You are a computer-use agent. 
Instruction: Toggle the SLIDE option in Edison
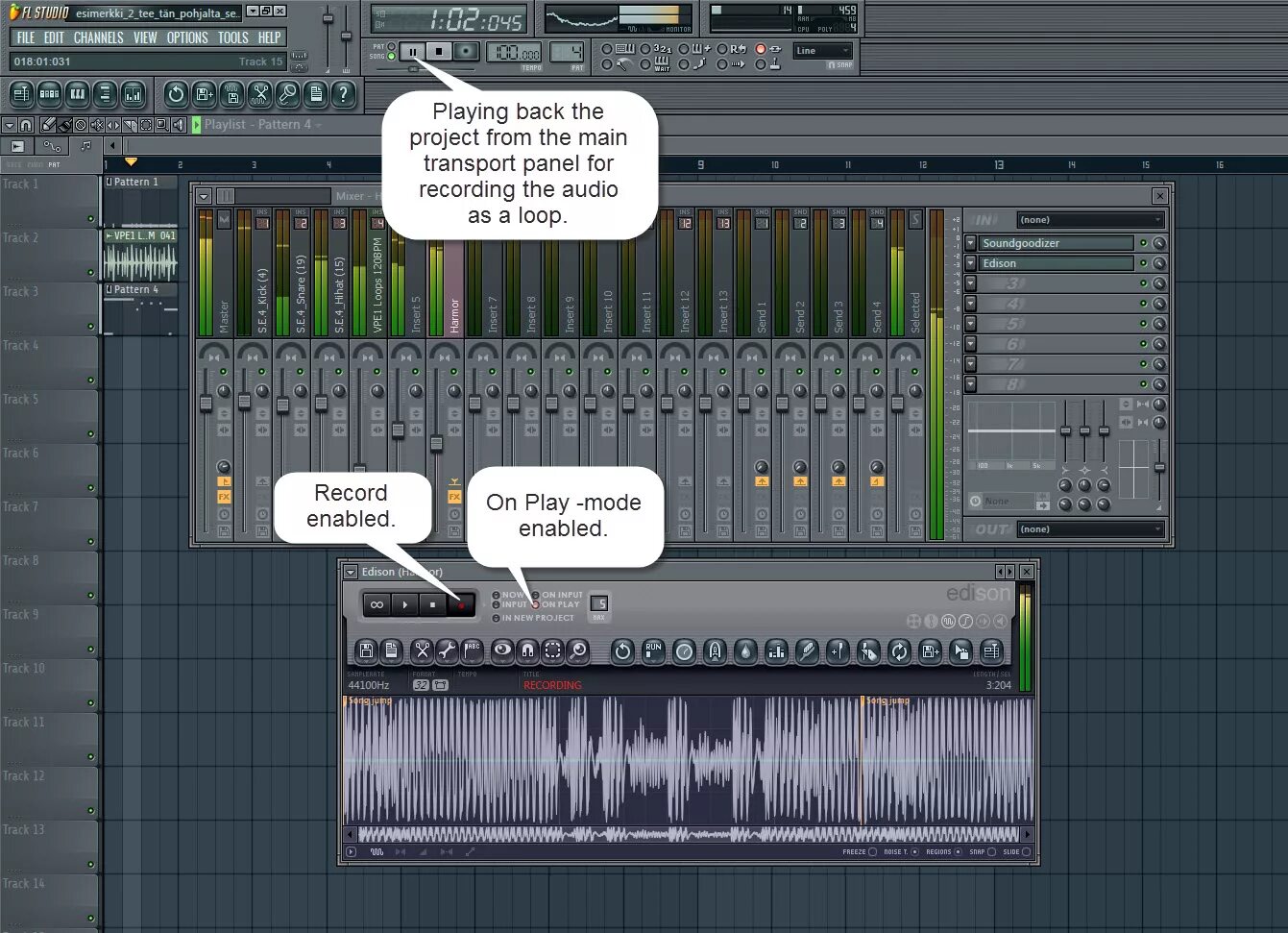tap(1026, 851)
